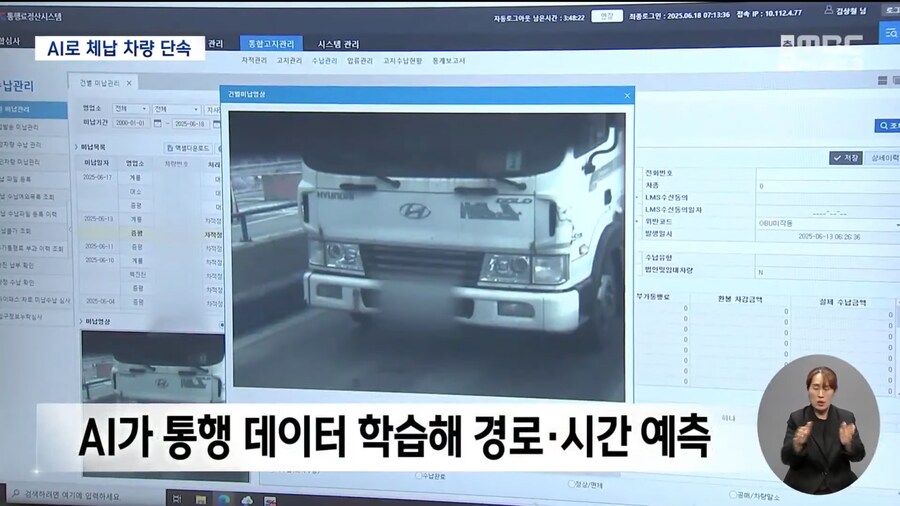Viewport: 900px width, 506px height.
Task: Open the second 영업소 dropdown showing 전체
Action: click(176, 109)
